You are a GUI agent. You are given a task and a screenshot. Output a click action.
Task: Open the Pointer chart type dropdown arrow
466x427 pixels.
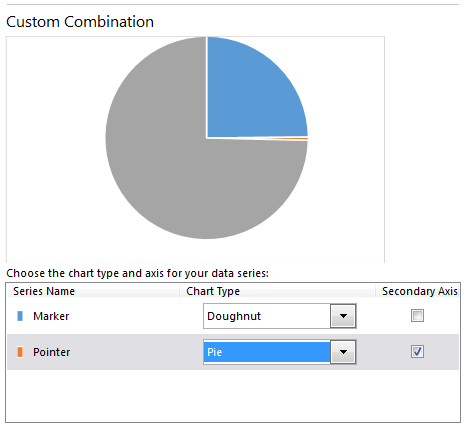pyautogui.click(x=343, y=352)
